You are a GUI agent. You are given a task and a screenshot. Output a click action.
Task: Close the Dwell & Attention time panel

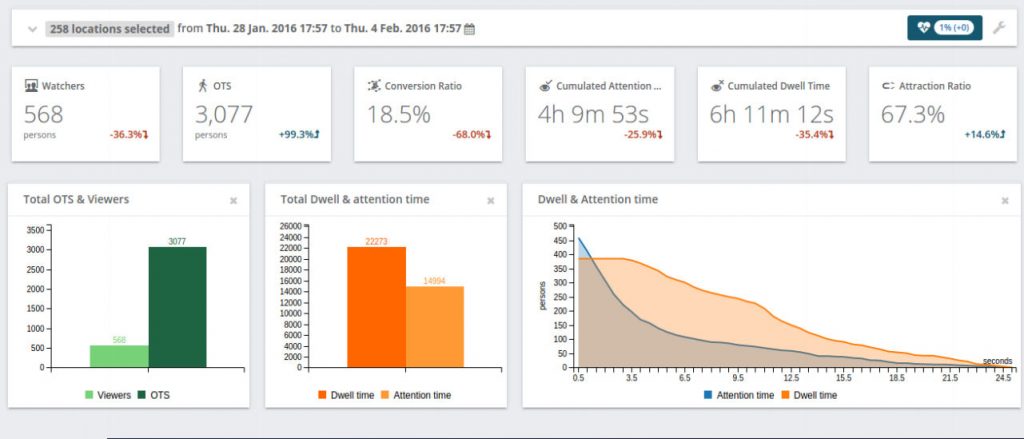(x=1005, y=200)
